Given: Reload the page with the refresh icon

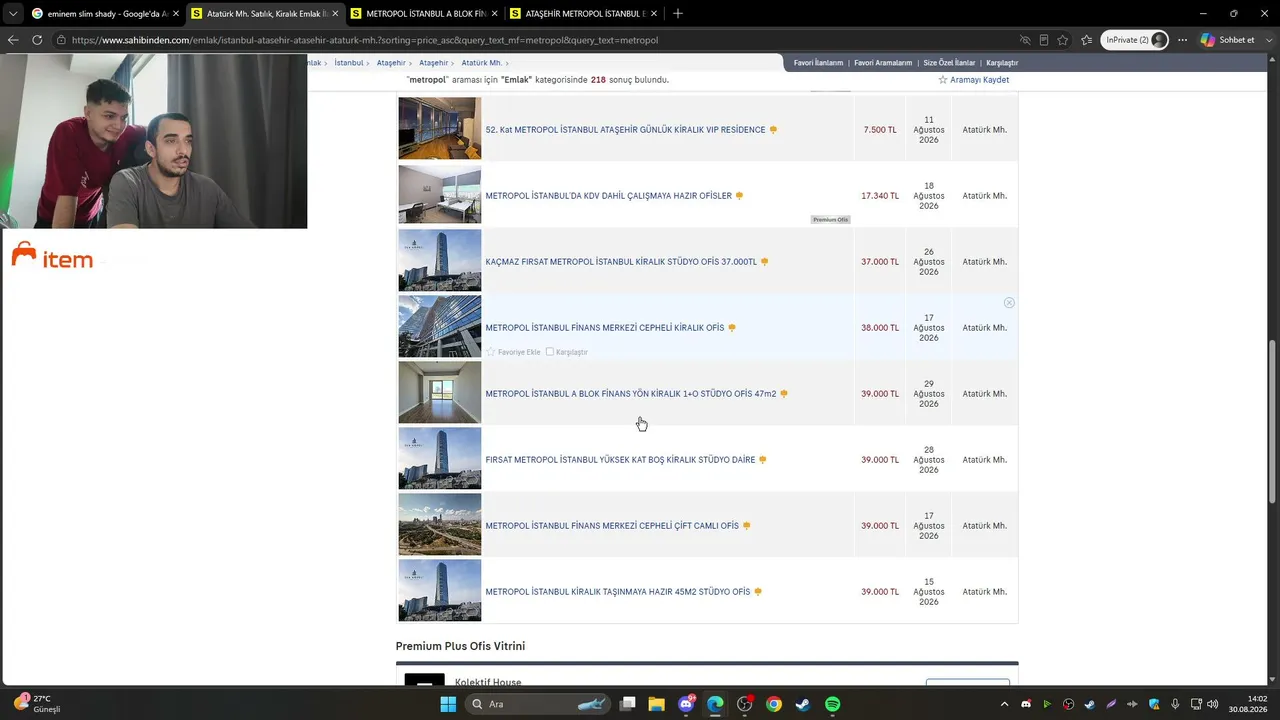Looking at the screenshot, I should (37, 40).
